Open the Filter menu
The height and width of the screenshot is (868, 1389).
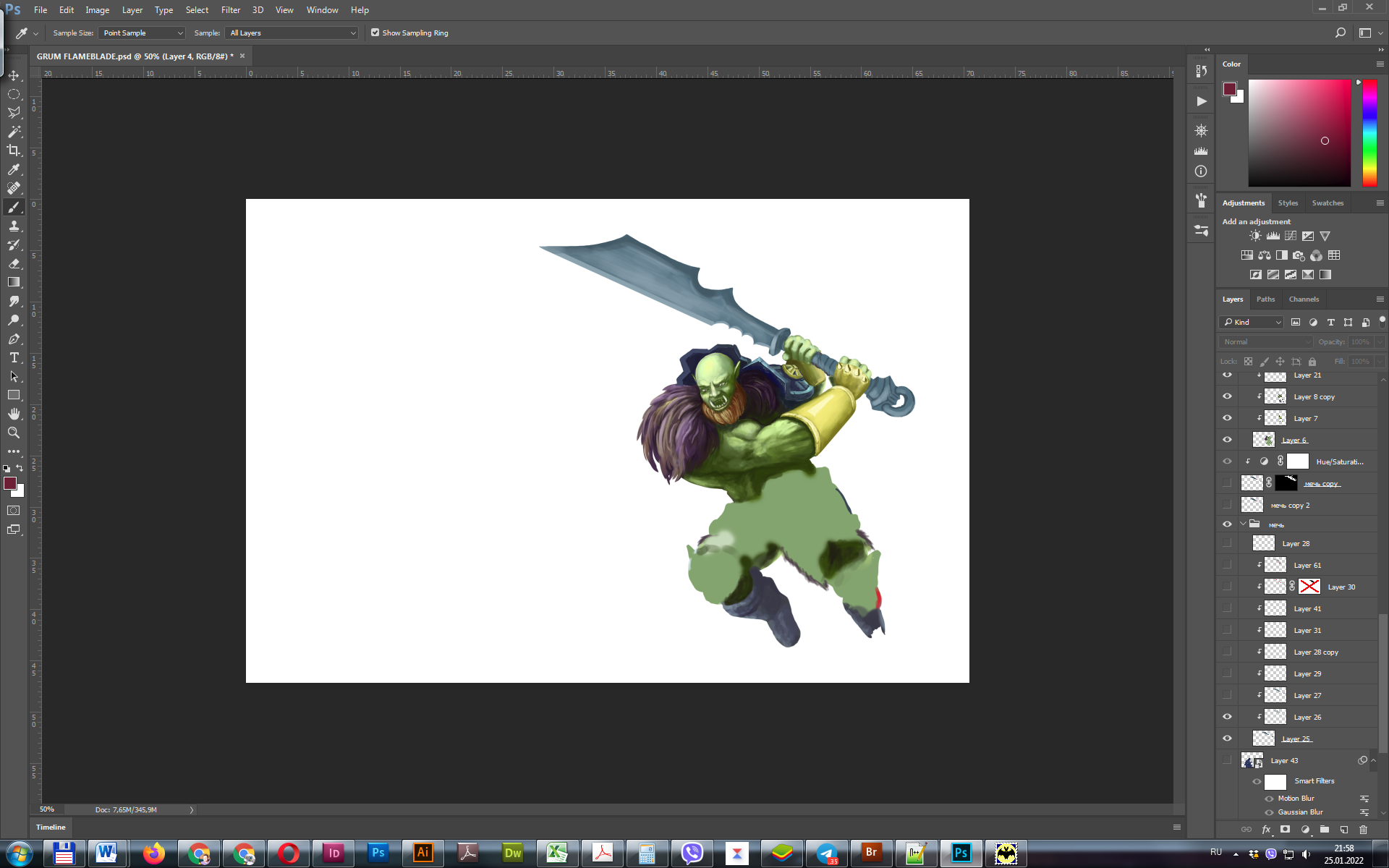(x=231, y=10)
